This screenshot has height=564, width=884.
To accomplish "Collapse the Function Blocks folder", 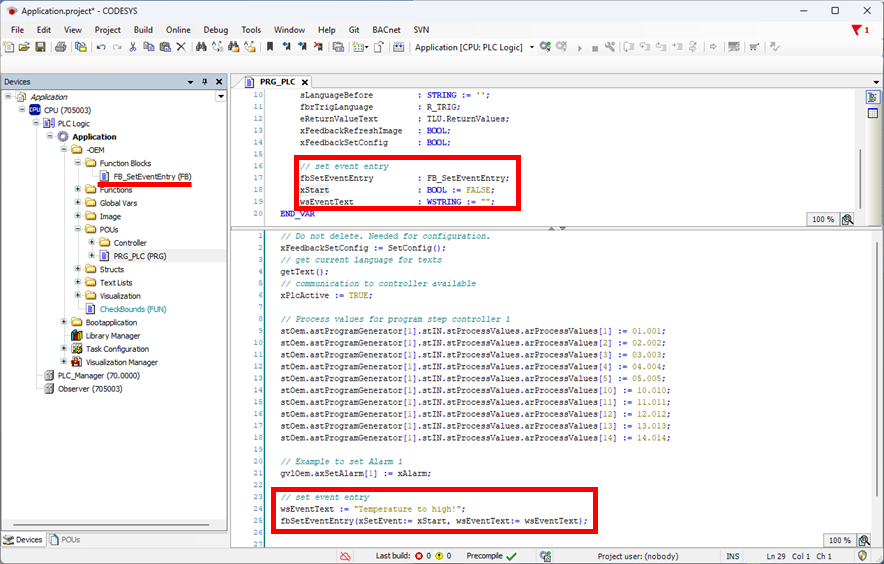I will tap(76, 163).
